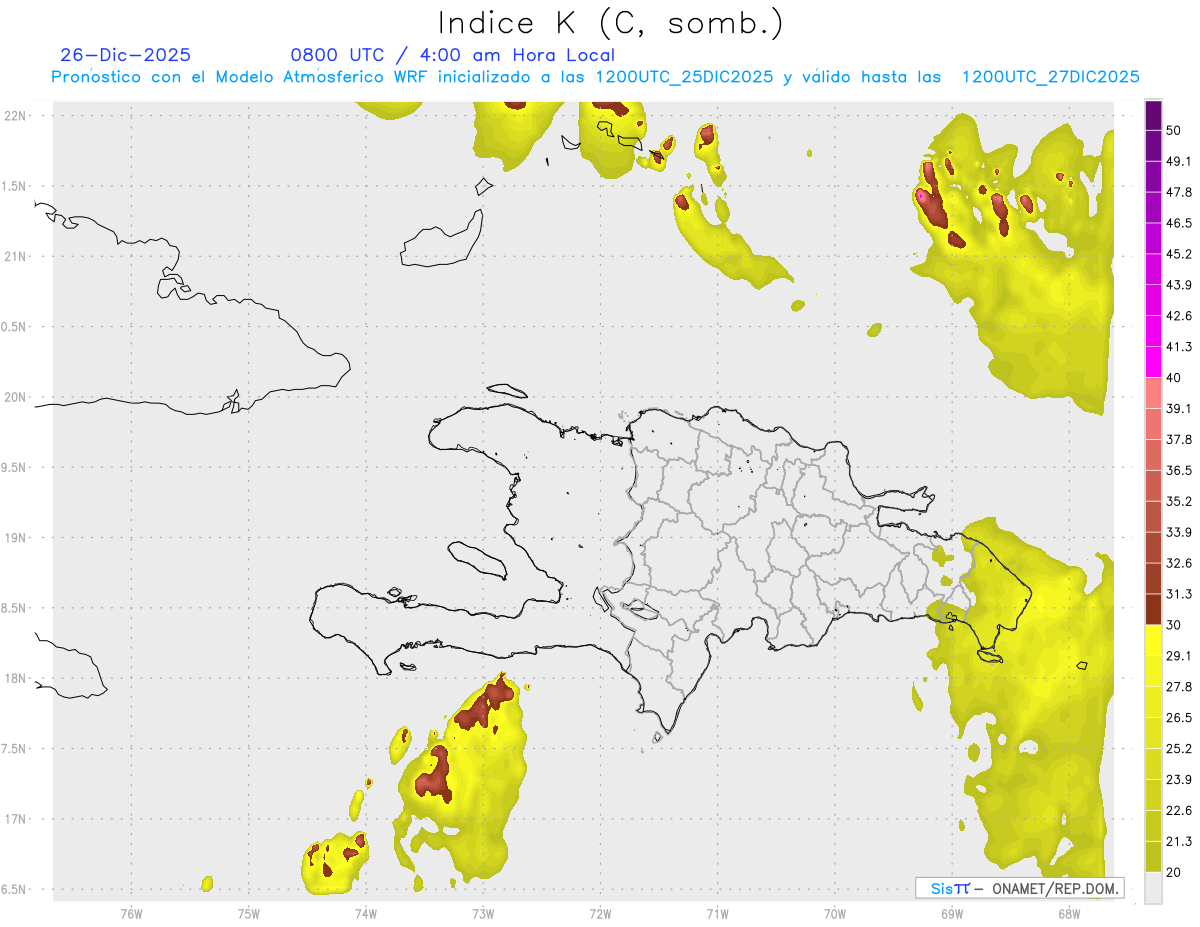
Task: Click the '68W' longitude label
Action: 1069,914
